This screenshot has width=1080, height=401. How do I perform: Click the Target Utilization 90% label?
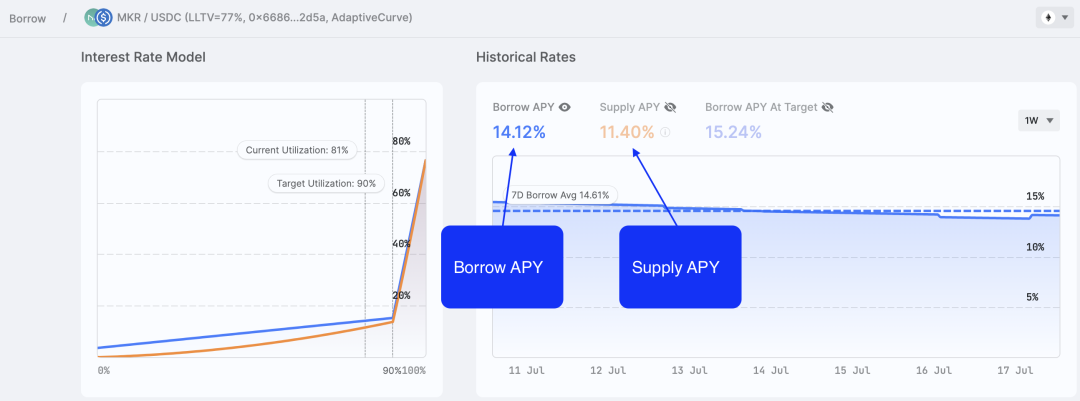tap(326, 183)
